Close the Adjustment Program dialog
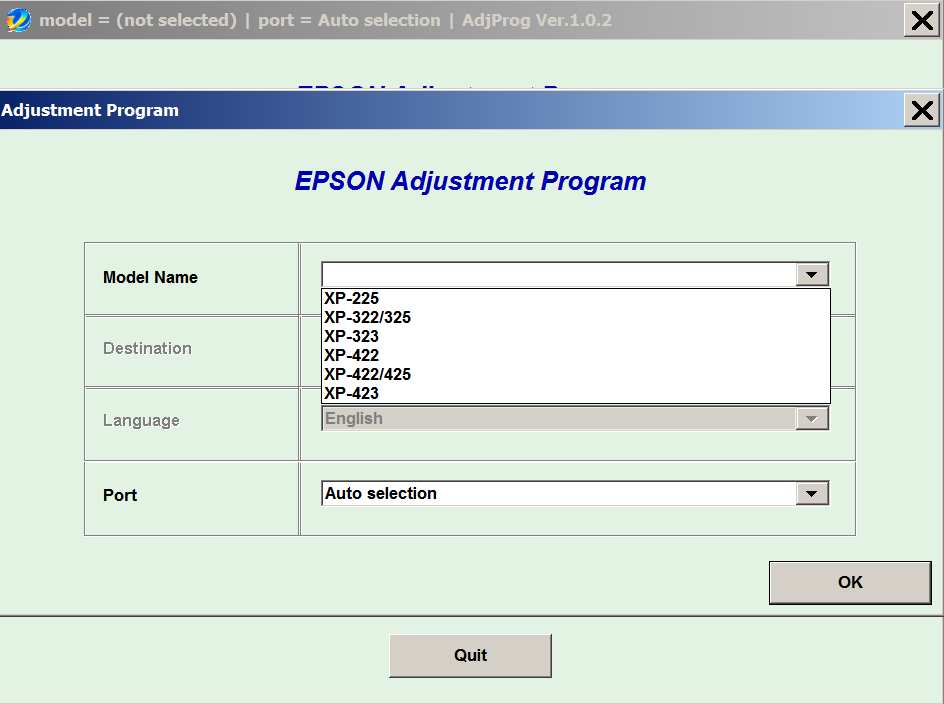The height and width of the screenshot is (704, 944). point(922,110)
